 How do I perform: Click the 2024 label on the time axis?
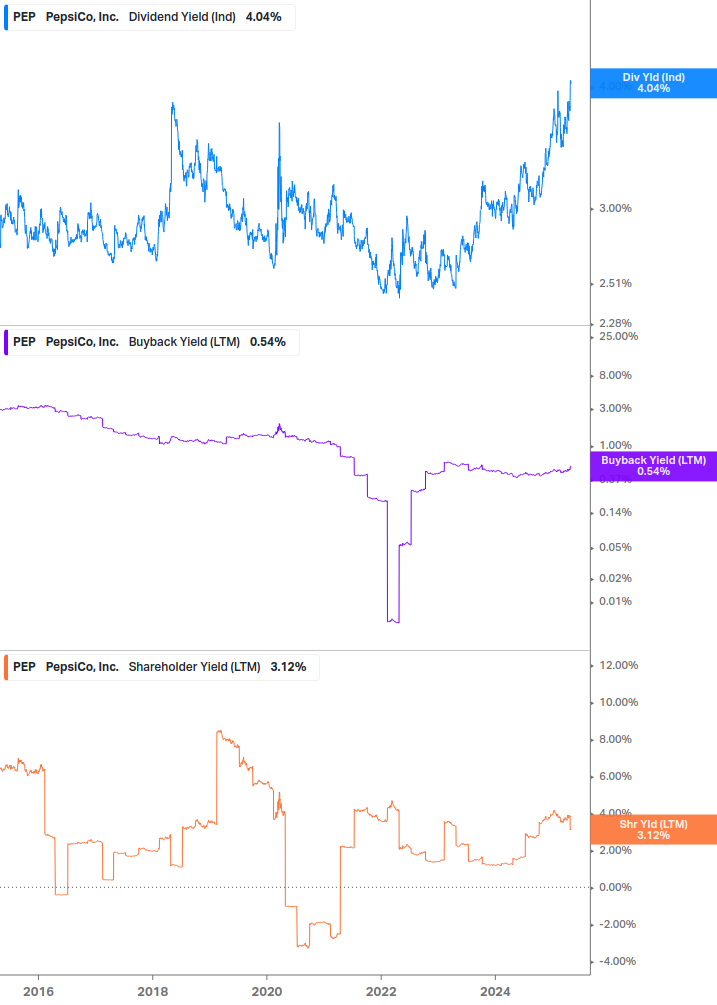(495, 992)
